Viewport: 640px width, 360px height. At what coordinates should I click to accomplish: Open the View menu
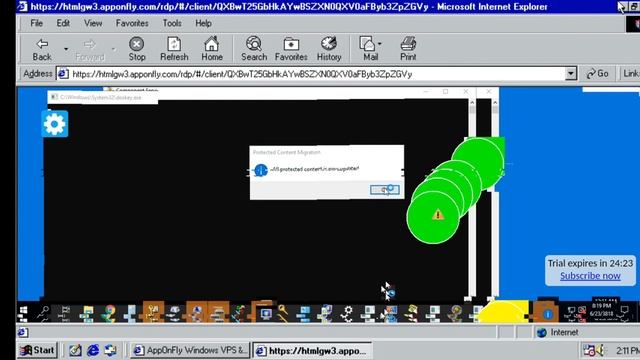coord(93,23)
